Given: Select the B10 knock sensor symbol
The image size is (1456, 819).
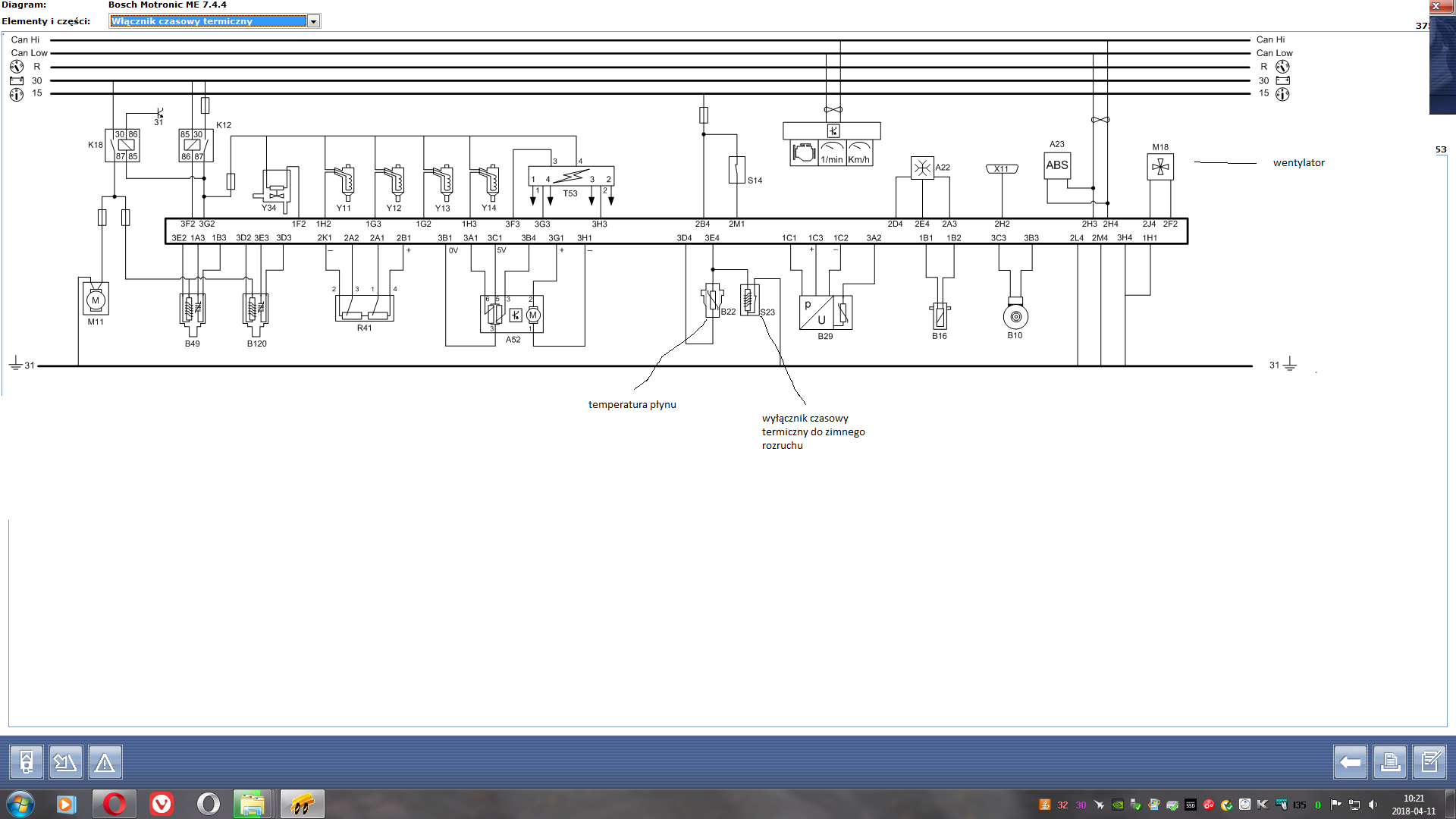Looking at the screenshot, I should (1015, 315).
